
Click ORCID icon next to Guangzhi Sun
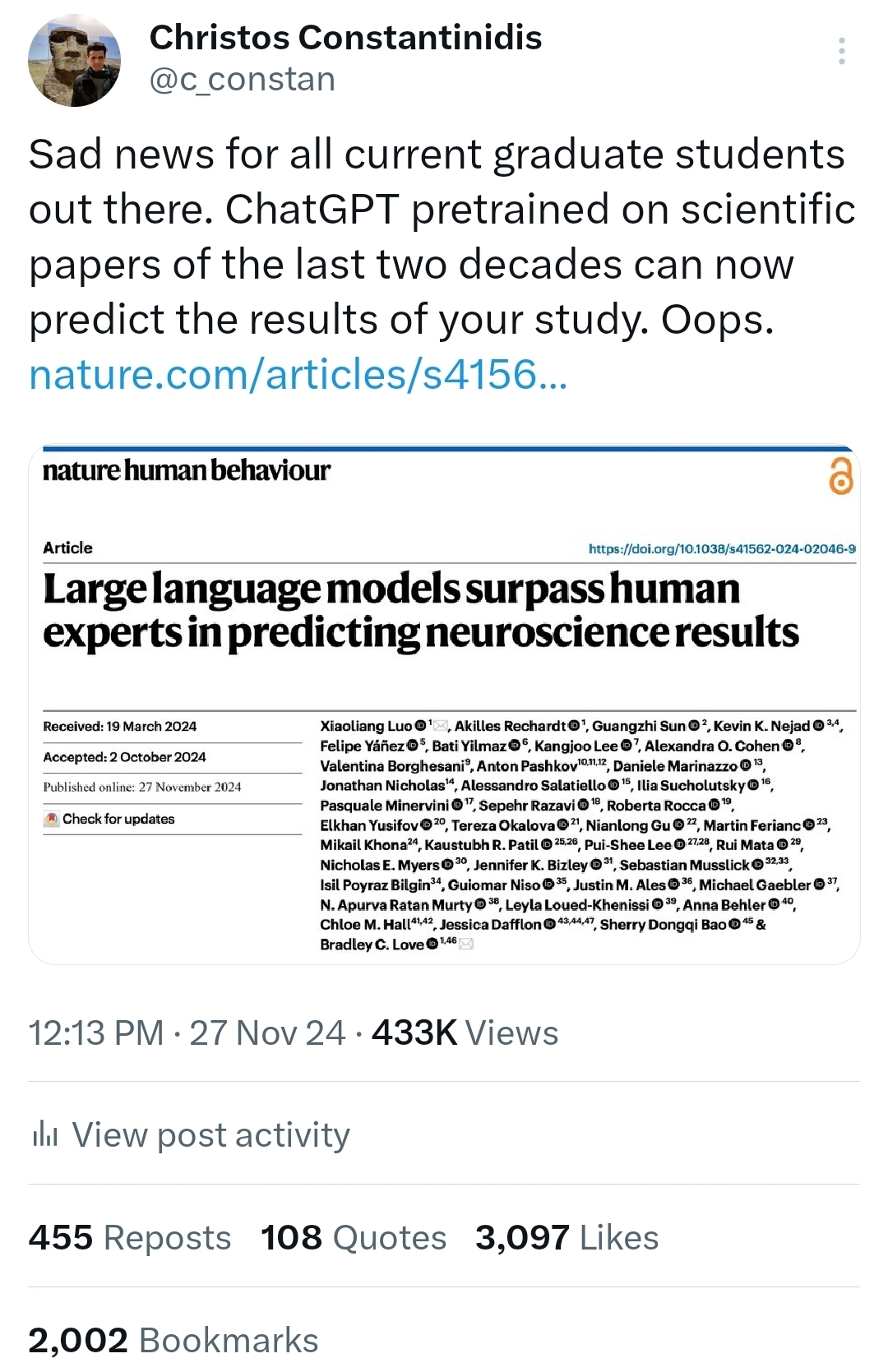694,726
